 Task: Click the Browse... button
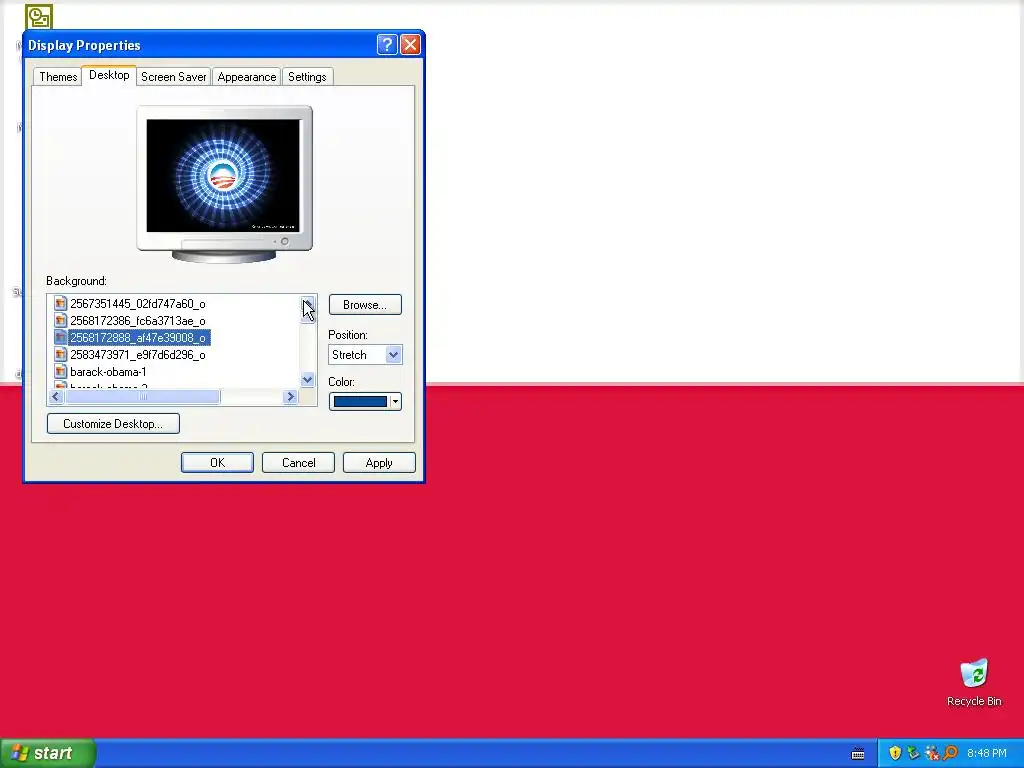click(x=365, y=305)
